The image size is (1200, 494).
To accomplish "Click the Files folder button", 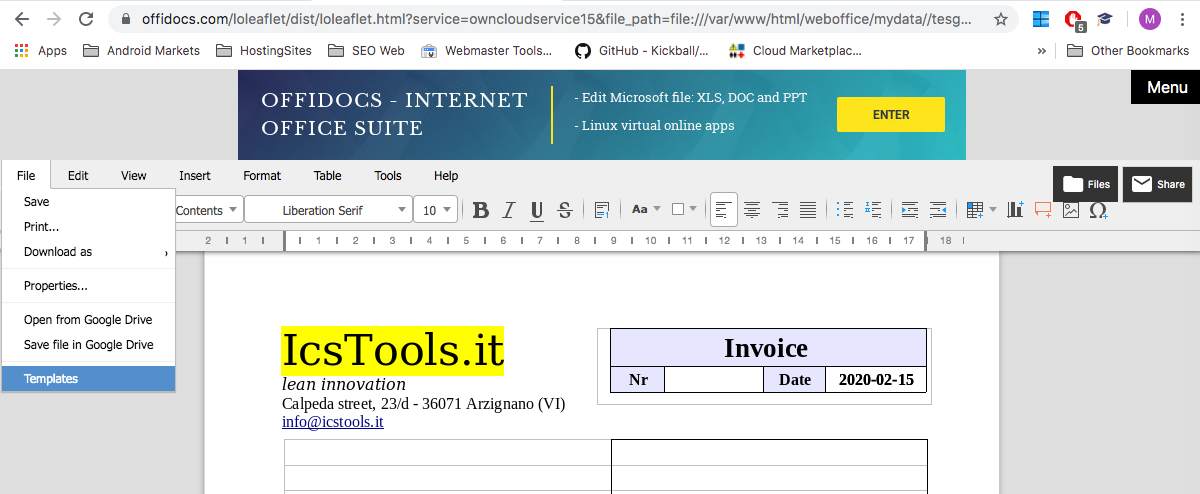I will pos(1085,184).
